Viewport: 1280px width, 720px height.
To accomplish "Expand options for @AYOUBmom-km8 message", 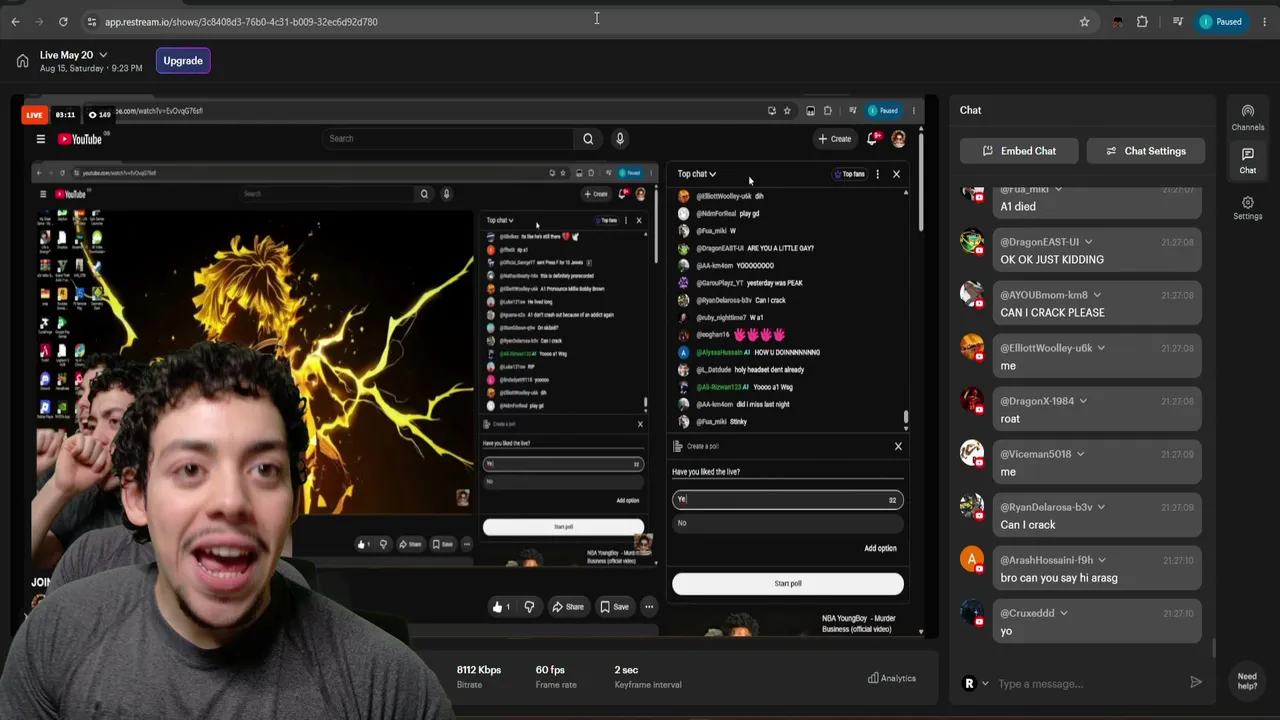I will click(1097, 295).
